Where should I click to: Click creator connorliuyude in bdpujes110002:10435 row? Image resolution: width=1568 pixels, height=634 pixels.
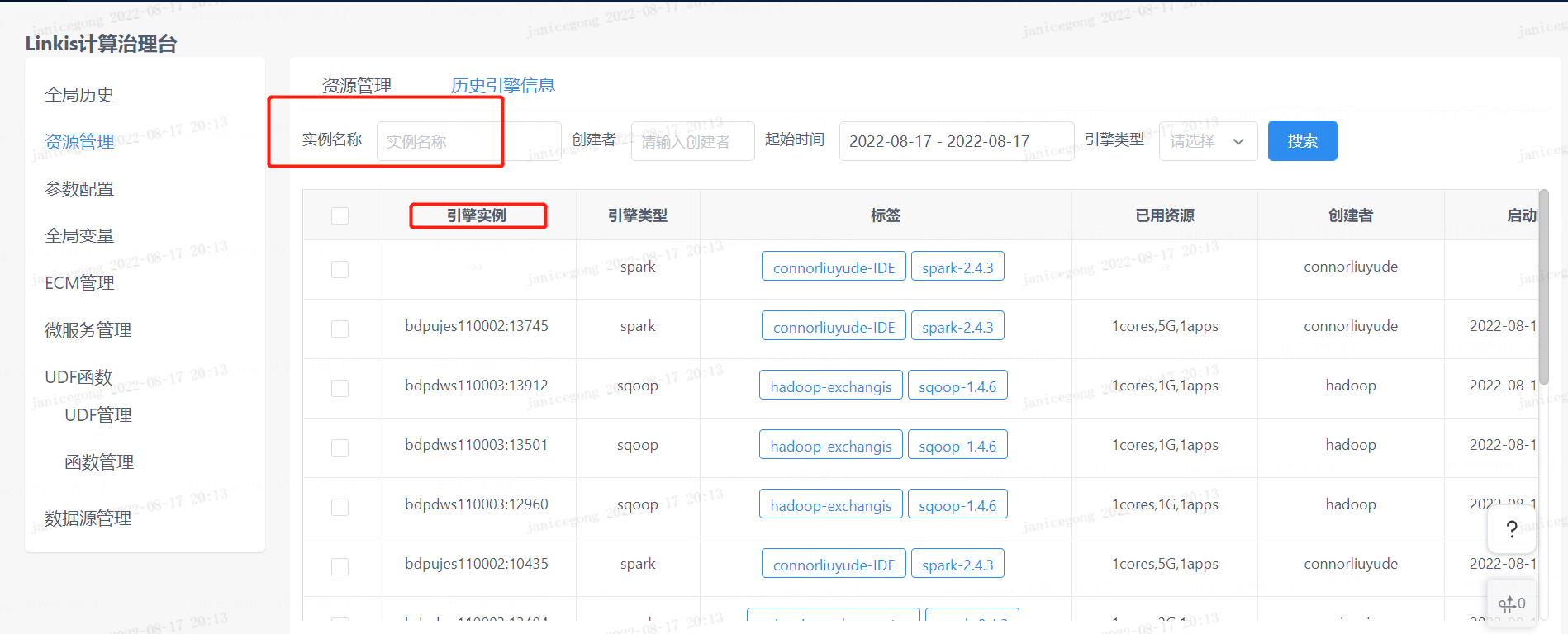(1351, 564)
